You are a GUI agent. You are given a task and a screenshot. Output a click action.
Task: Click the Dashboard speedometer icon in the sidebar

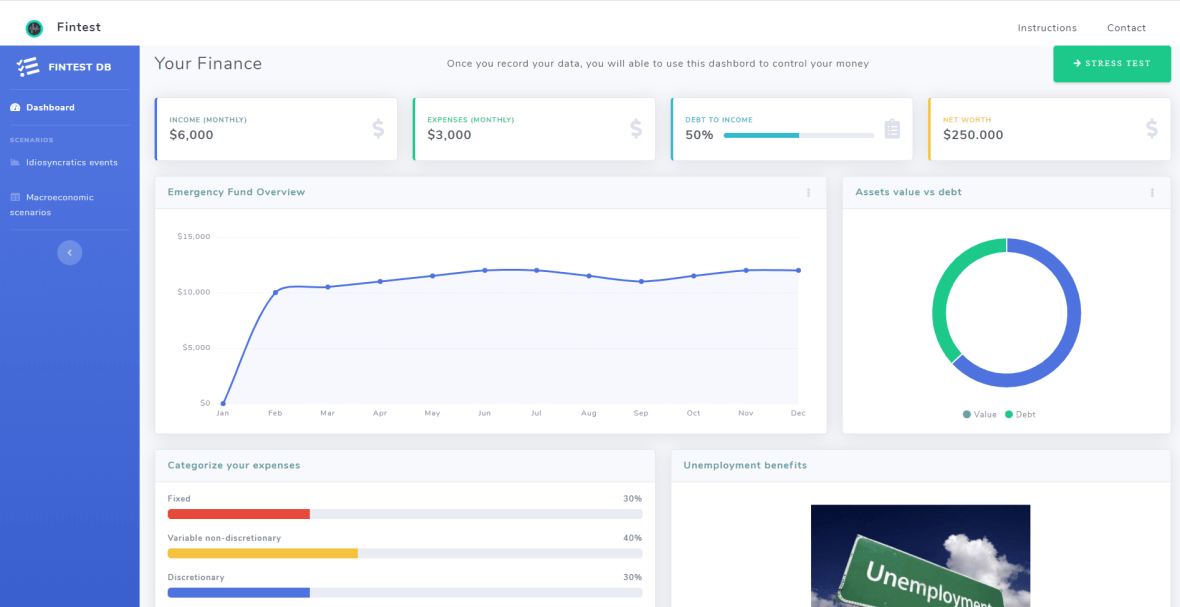tap(15, 108)
